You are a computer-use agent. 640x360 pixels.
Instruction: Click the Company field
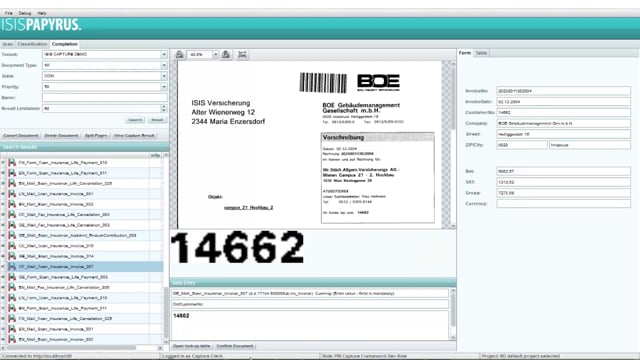pyautogui.click(x=563, y=123)
